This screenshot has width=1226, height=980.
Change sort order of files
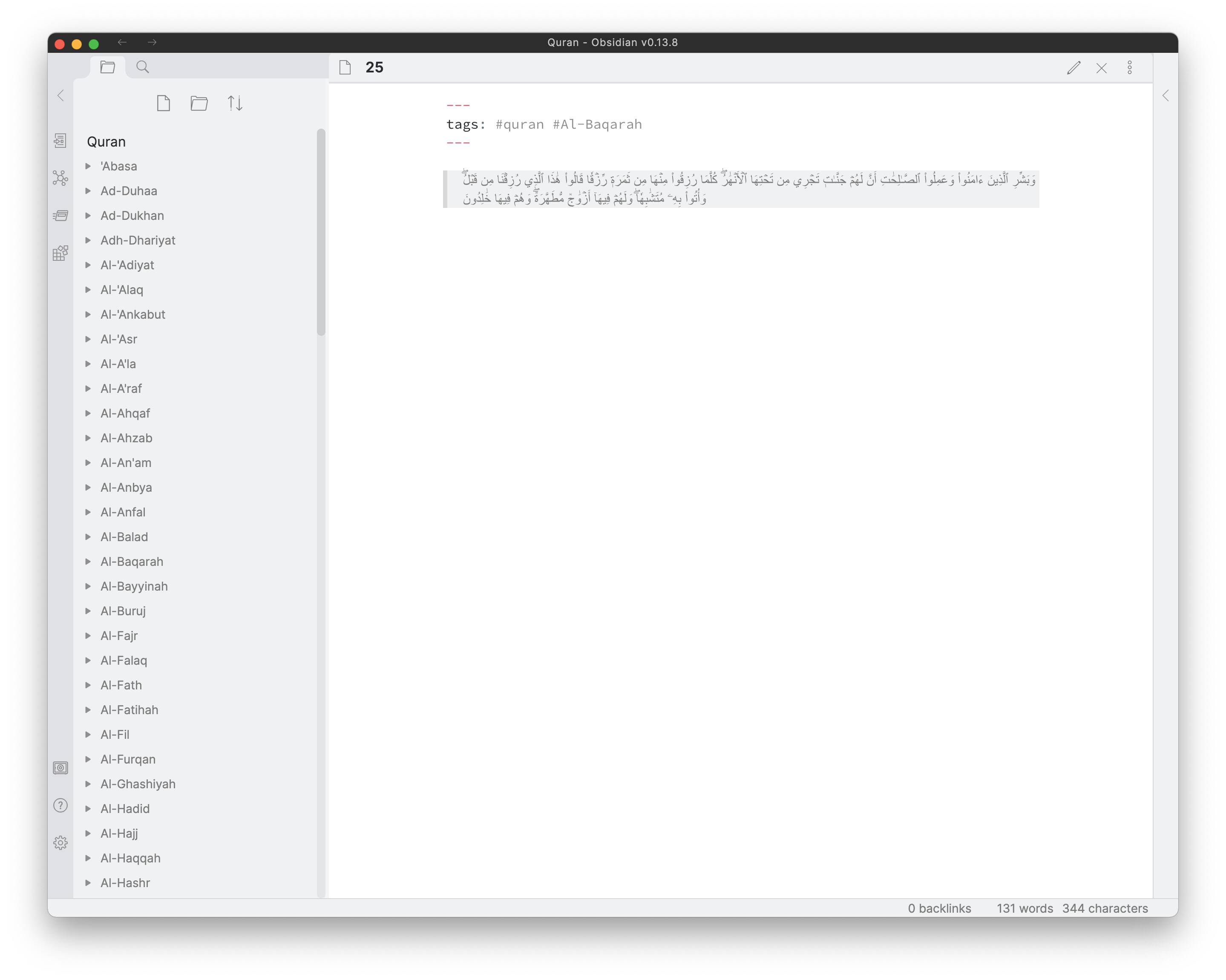[235, 103]
